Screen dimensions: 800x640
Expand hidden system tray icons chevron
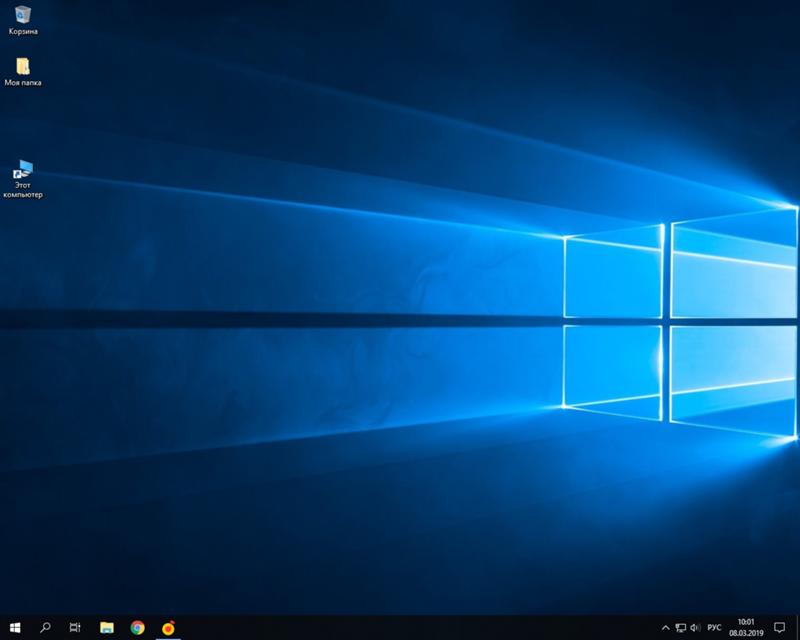click(665, 628)
